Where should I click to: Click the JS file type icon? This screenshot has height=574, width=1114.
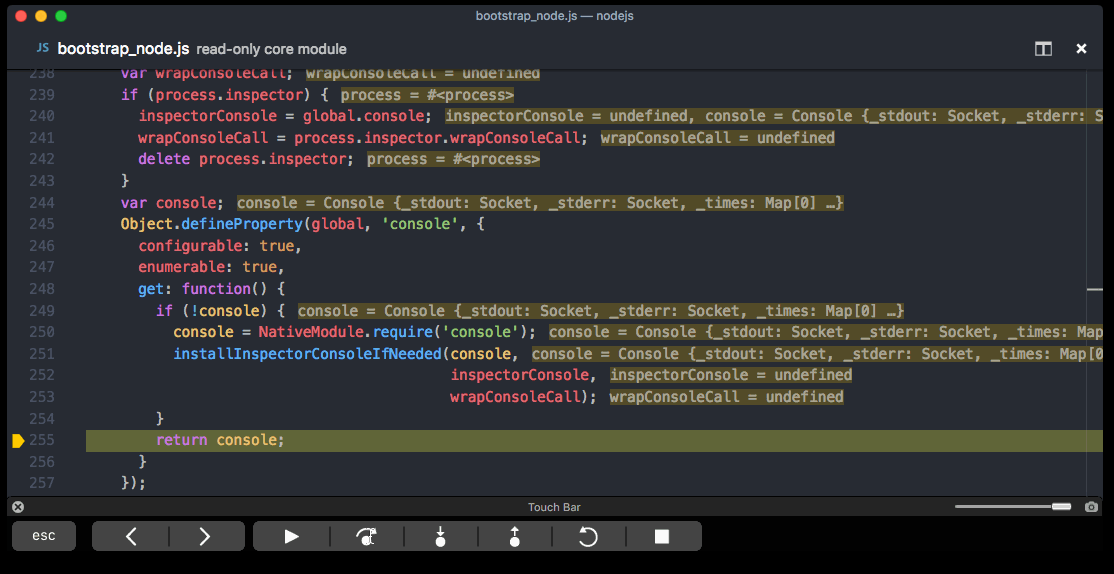(x=43, y=48)
